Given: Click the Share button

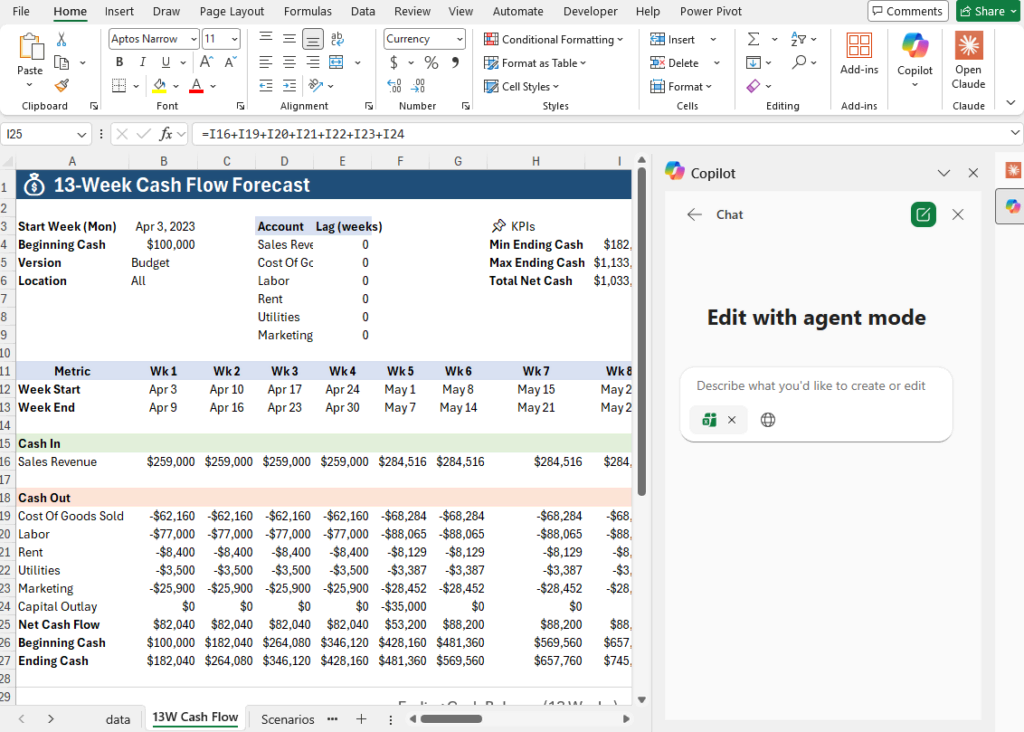Looking at the screenshot, I should coord(987,11).
